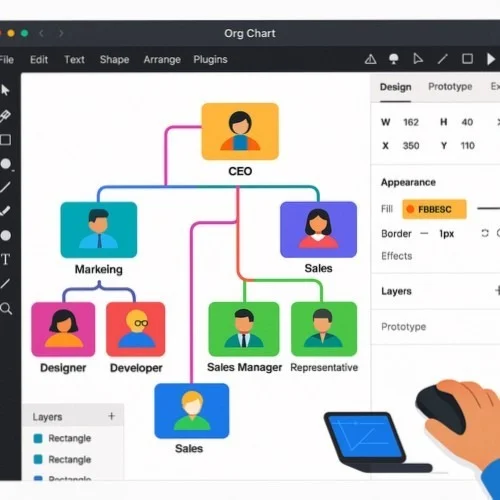
Task: Go forward with the right chevron
Action: (x=61, y=33)
